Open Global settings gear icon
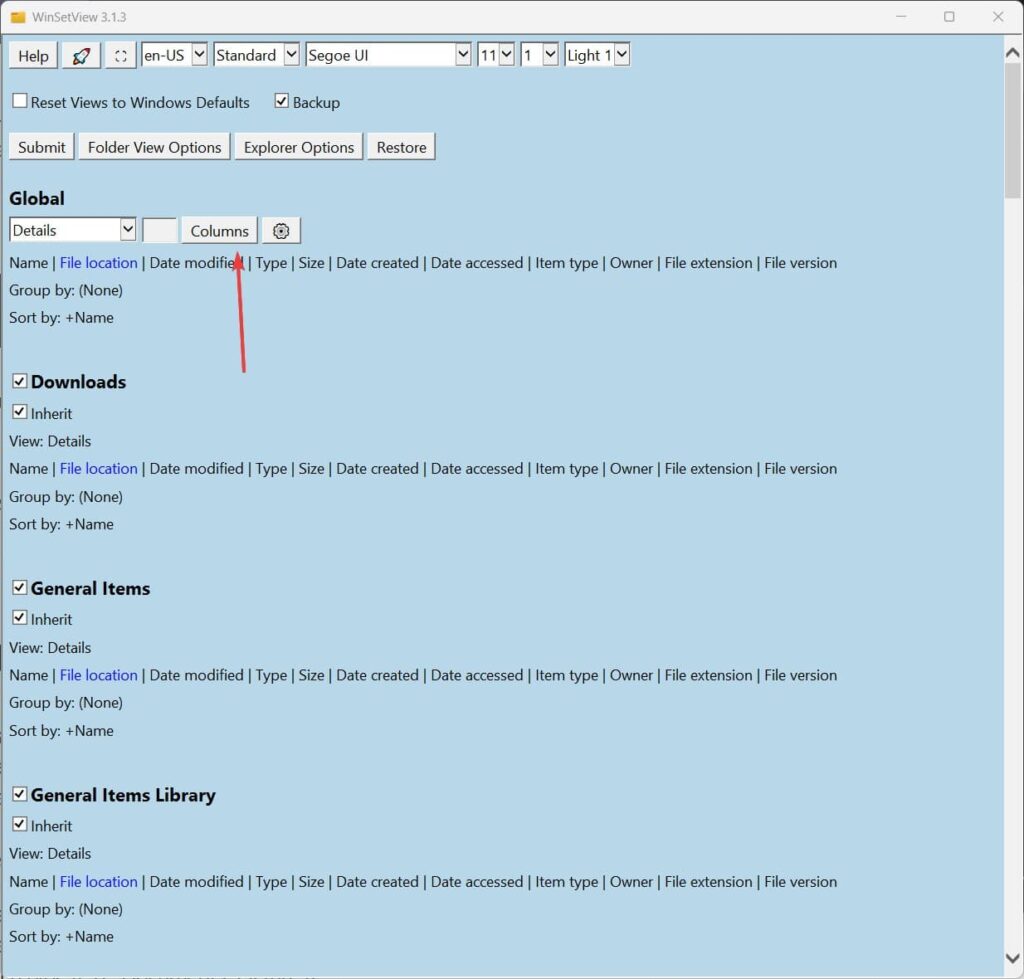 (x=281, y=231)
